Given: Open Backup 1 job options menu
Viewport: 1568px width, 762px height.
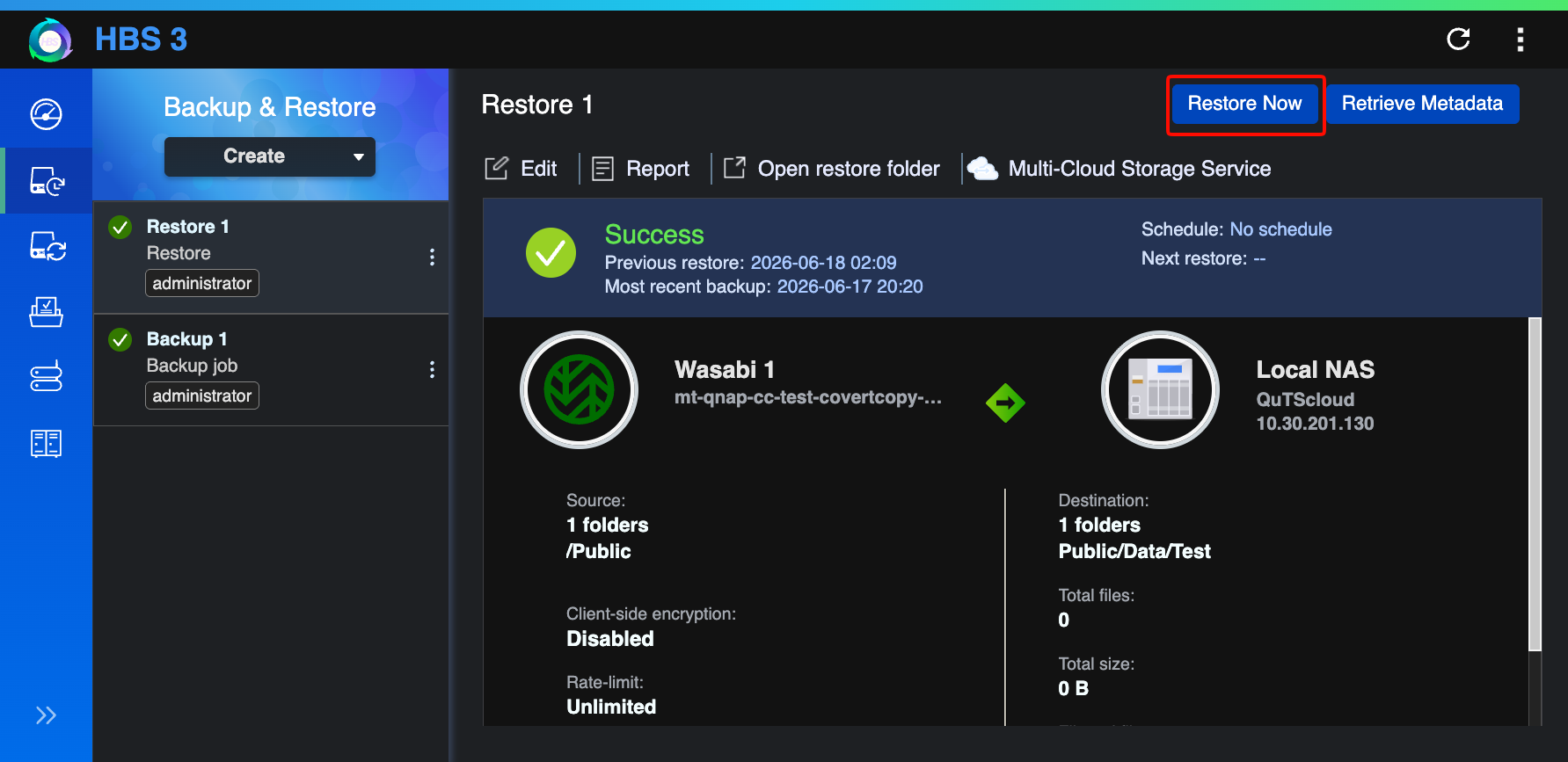Looking at the screenshot, I should (432, 369).
